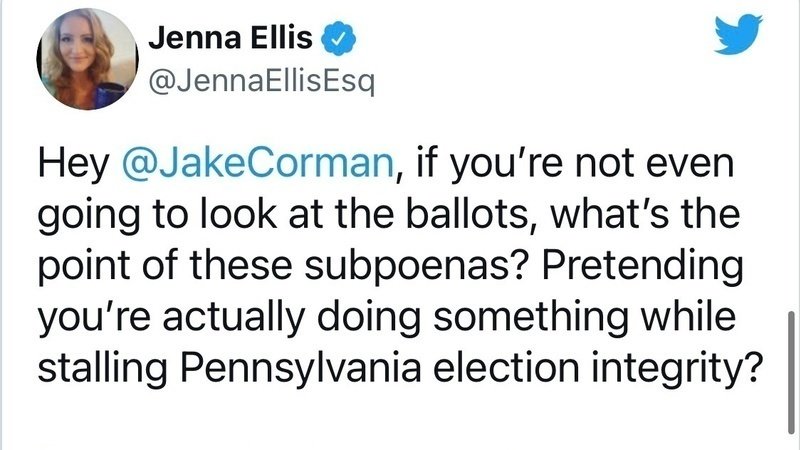Click the word "actually" in the tweet
This screenshot has height=450, width=800.
pyautogui.click(x=234, y=318)
